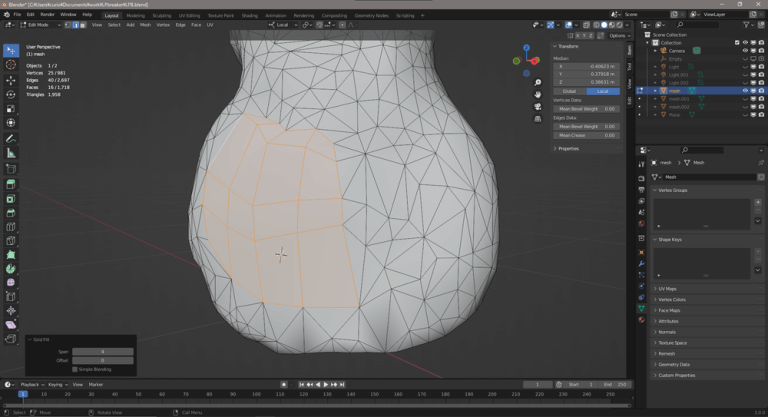Select the Loop Cut tool
The image size is (768, 417).
(x=11, y=226)
